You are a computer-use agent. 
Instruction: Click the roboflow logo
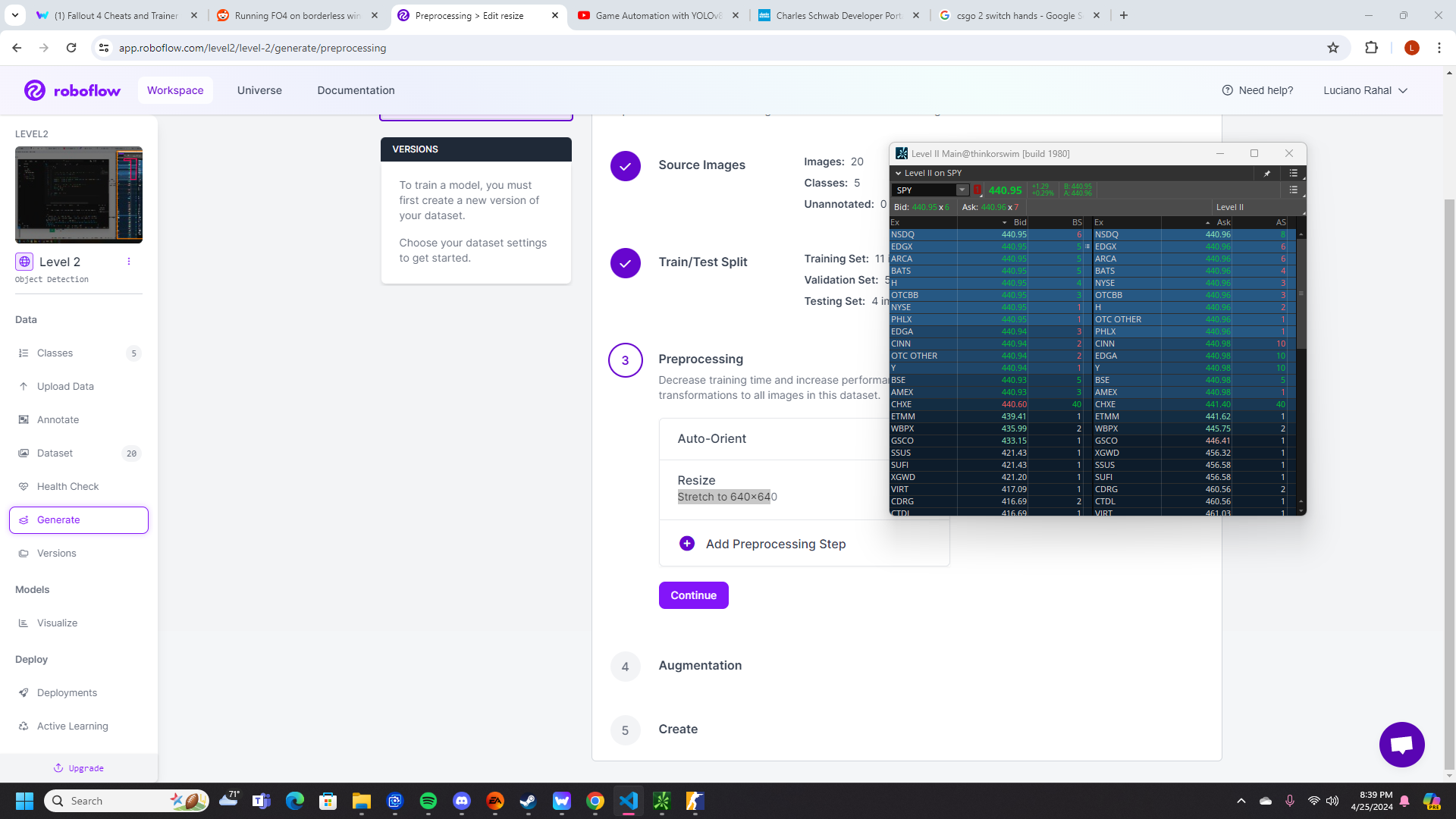73,90
